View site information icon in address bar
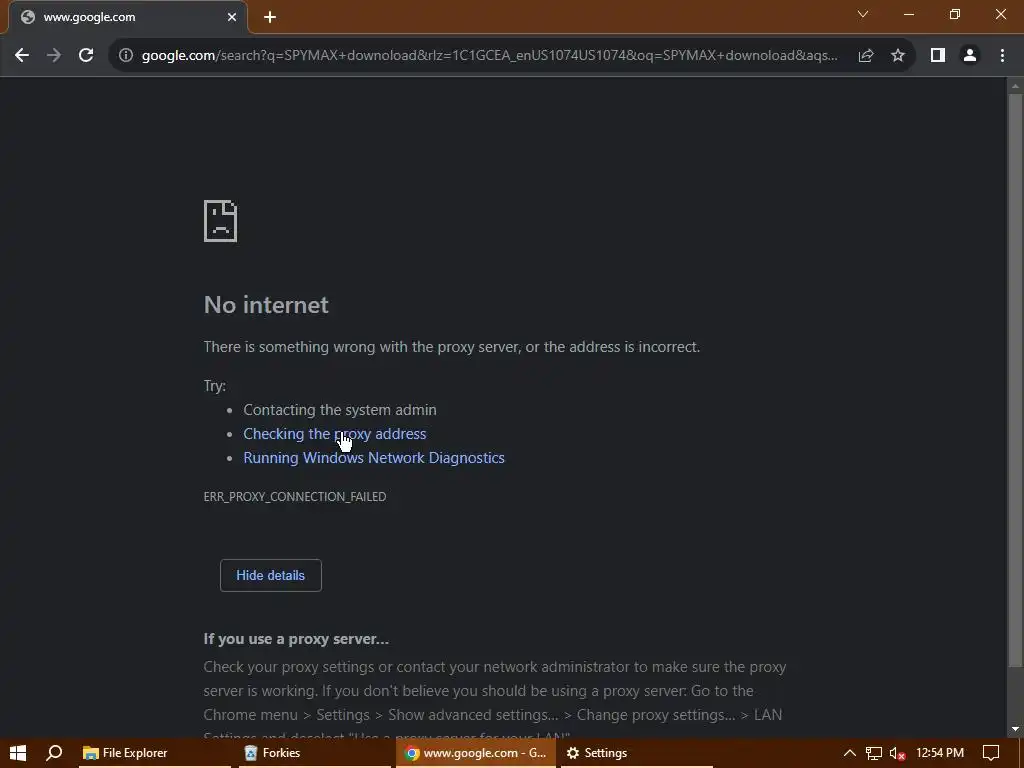 125,56
